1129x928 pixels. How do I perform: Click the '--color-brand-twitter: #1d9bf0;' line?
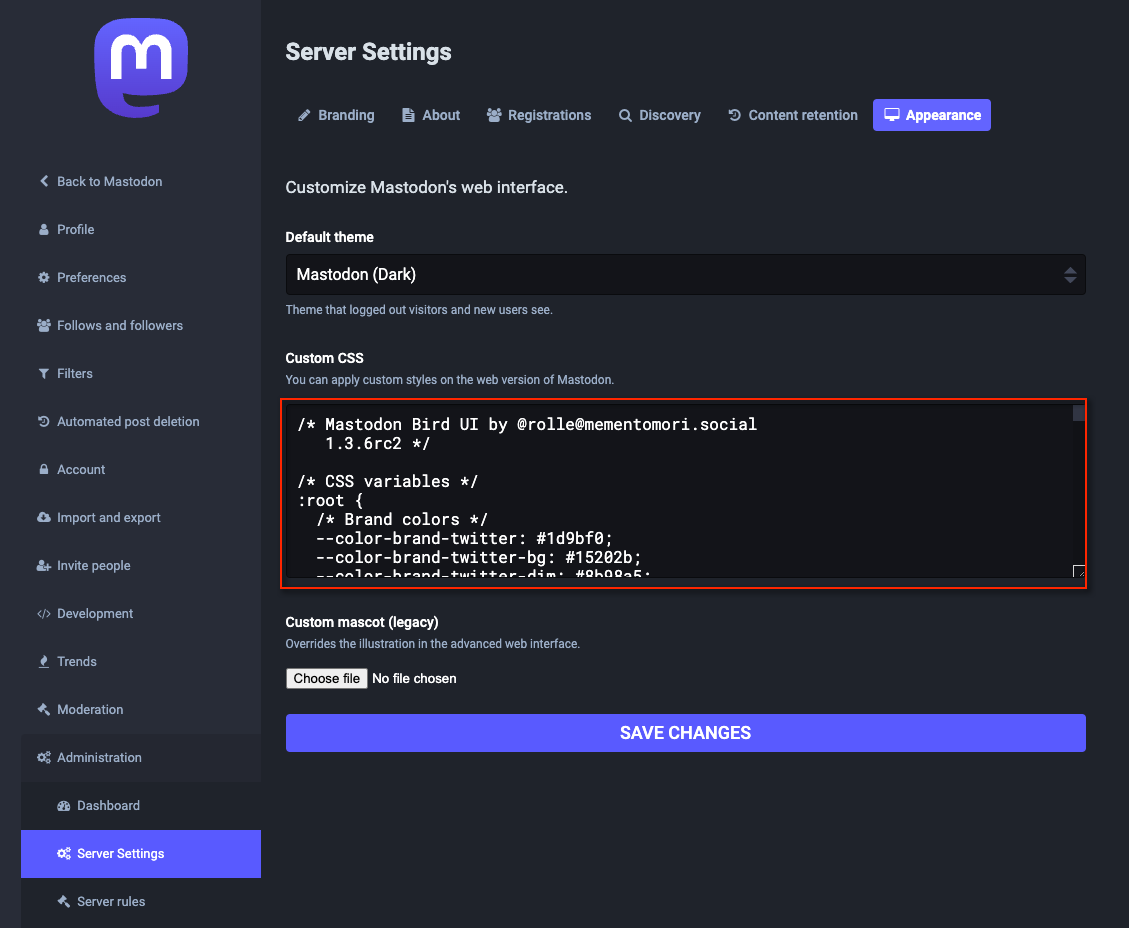[464, 539]
